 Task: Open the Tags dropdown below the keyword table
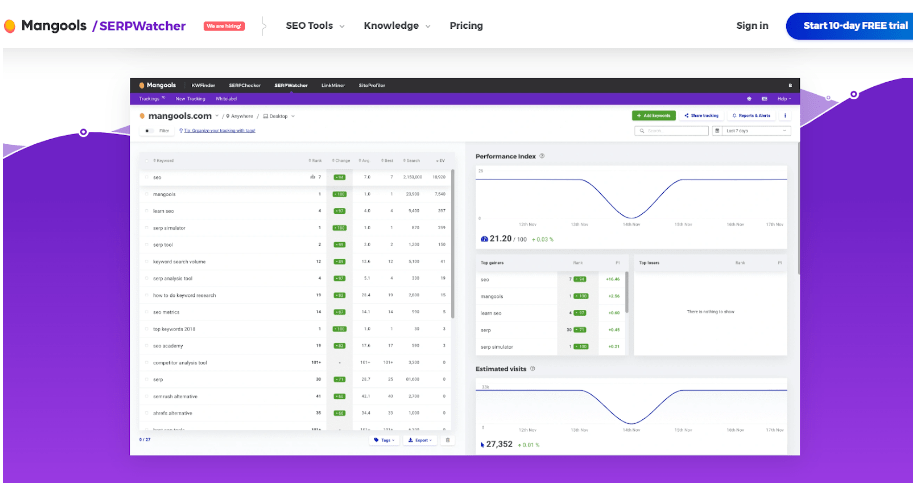pos(384,440)
